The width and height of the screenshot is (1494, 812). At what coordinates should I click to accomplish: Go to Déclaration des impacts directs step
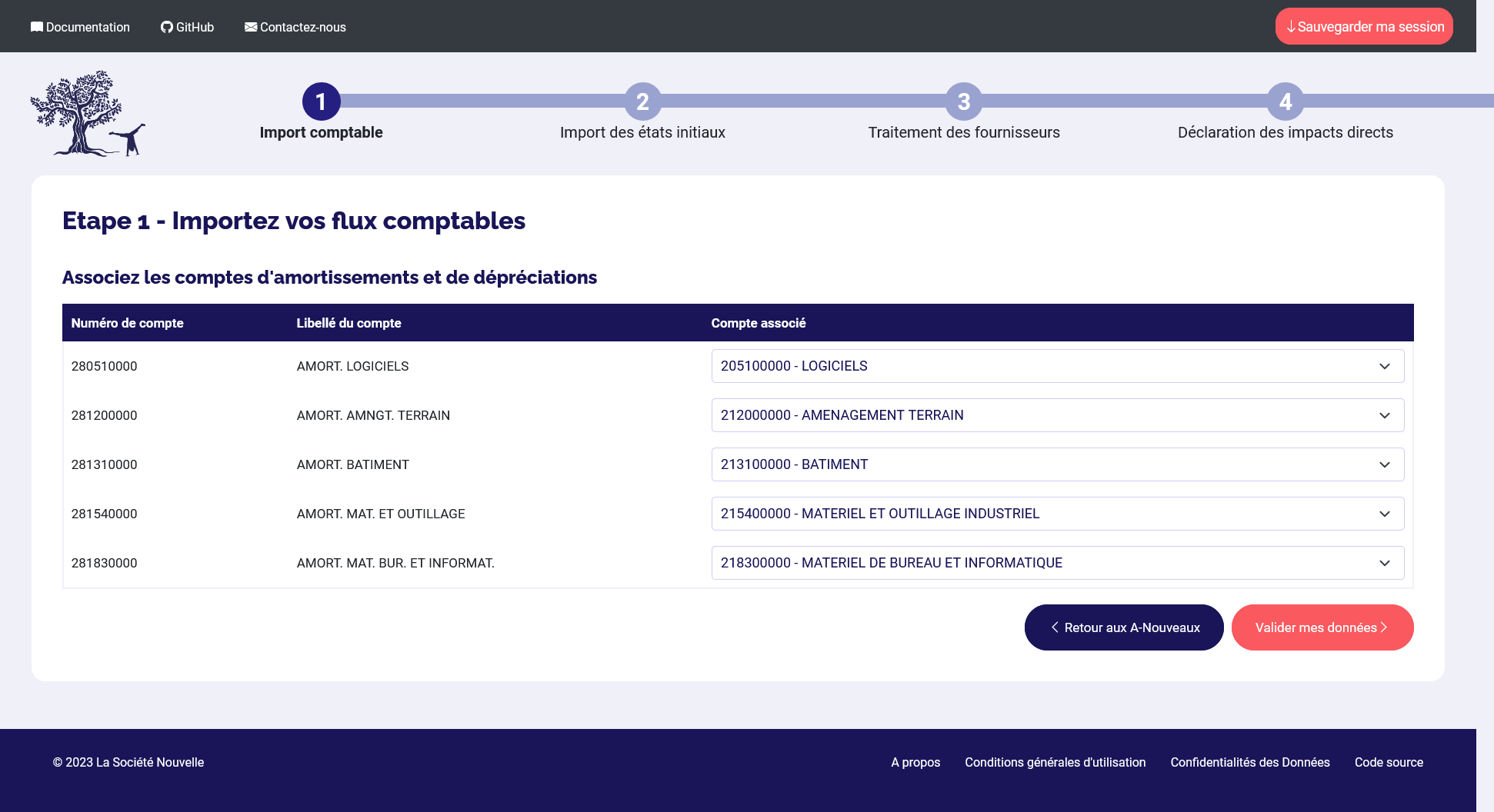1286,132
